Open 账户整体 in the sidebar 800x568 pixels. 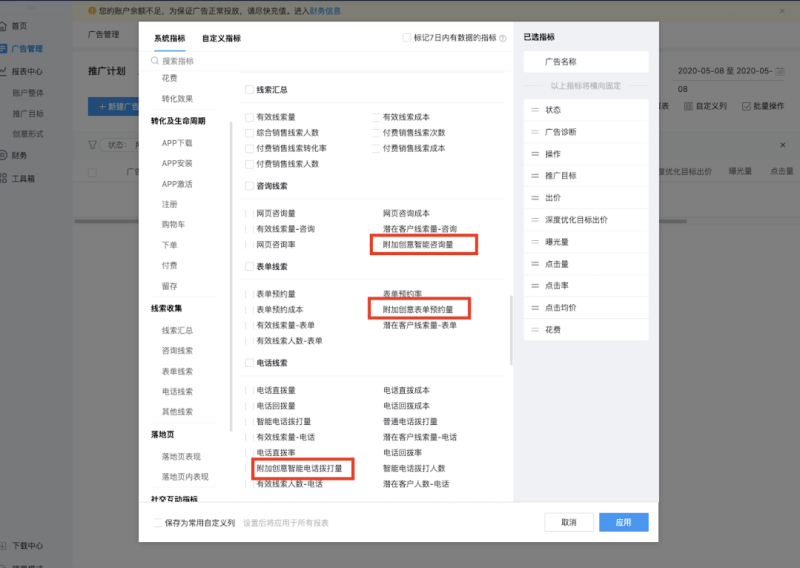click(x=28, y=93)
